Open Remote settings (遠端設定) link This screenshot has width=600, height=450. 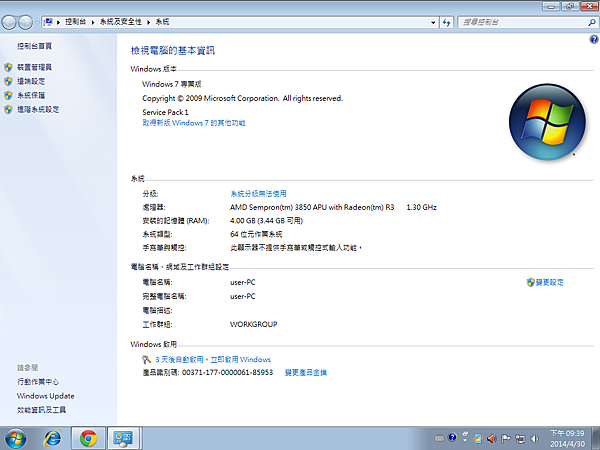31,81
